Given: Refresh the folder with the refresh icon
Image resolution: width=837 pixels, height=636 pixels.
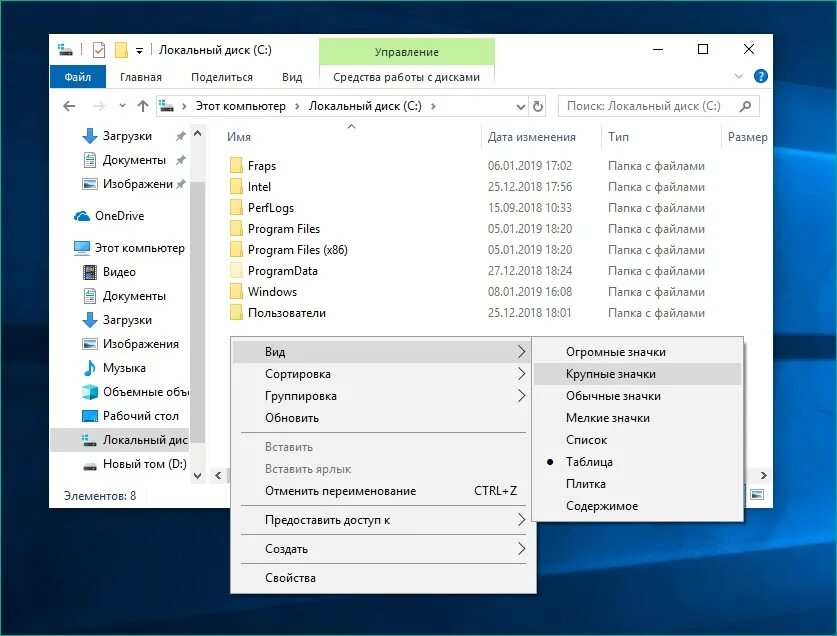Looking at the screenshot, I should (x=538, y=106).
